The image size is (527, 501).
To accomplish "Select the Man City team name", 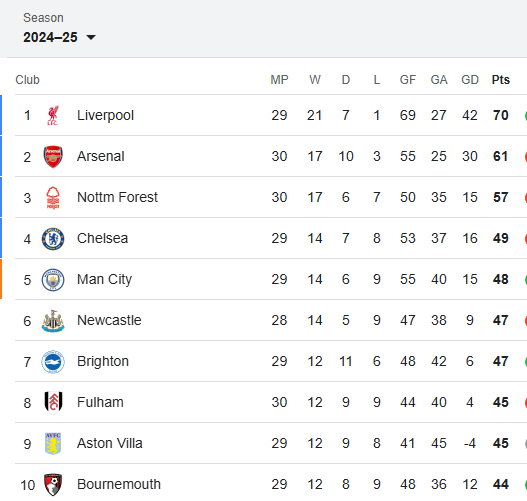I will [x=104, y=280].
